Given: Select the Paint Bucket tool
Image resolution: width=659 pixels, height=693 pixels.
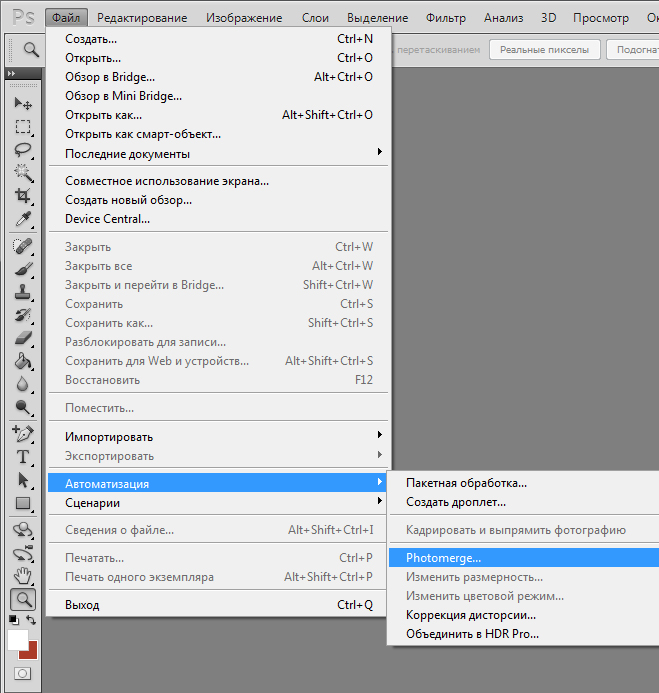Looking at the screenshot, I should pos(23,361).
